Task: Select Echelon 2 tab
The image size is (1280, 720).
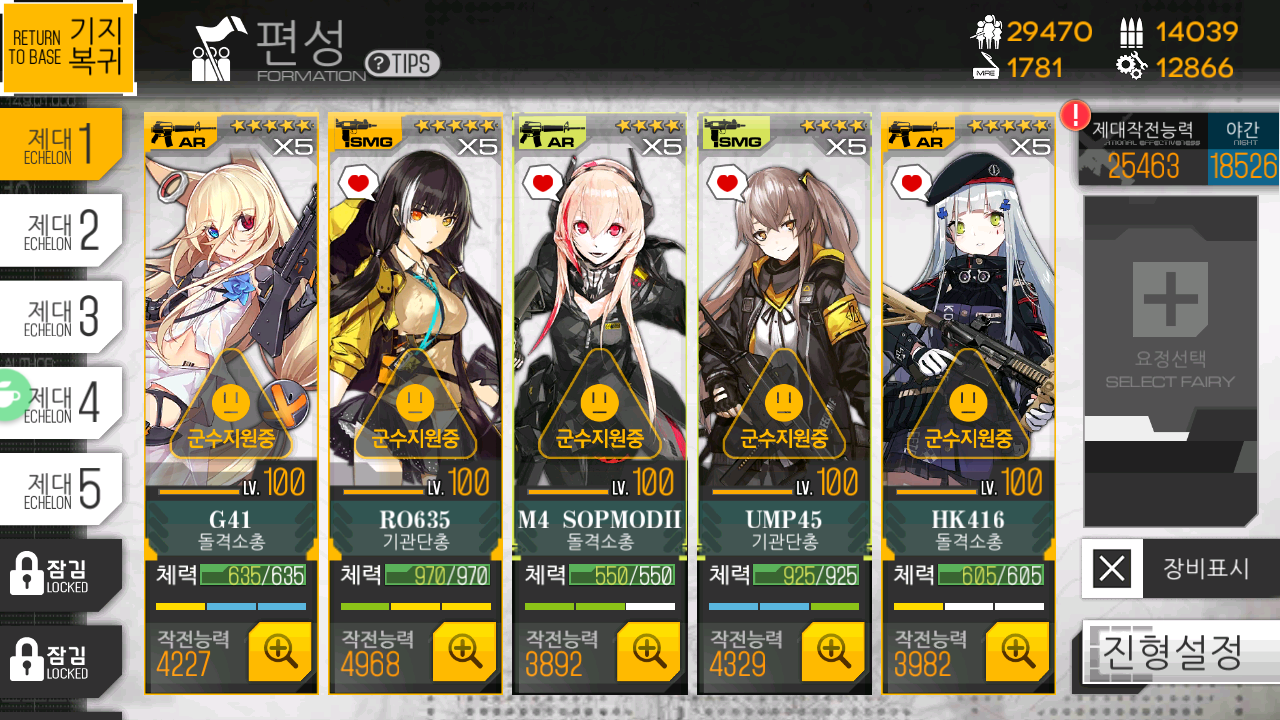Action: [61, 230]
